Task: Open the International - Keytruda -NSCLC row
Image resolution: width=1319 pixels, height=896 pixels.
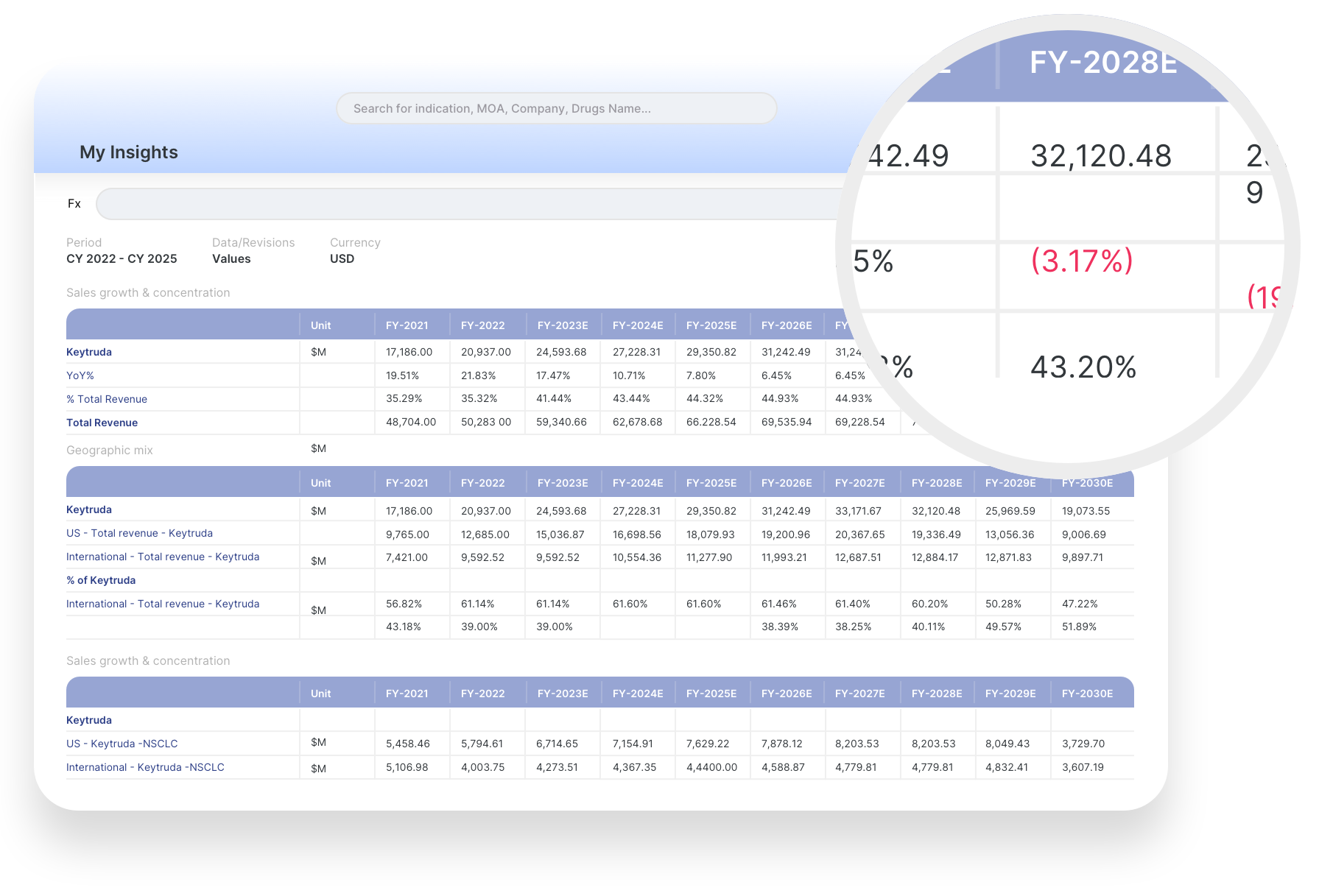Action: point(145,767)
